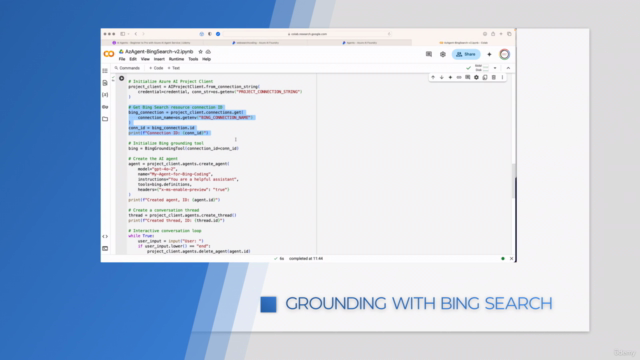Viewport: 640px width, 360px height.
Task: Click the Safari address bar
Action: pos(307,34)
